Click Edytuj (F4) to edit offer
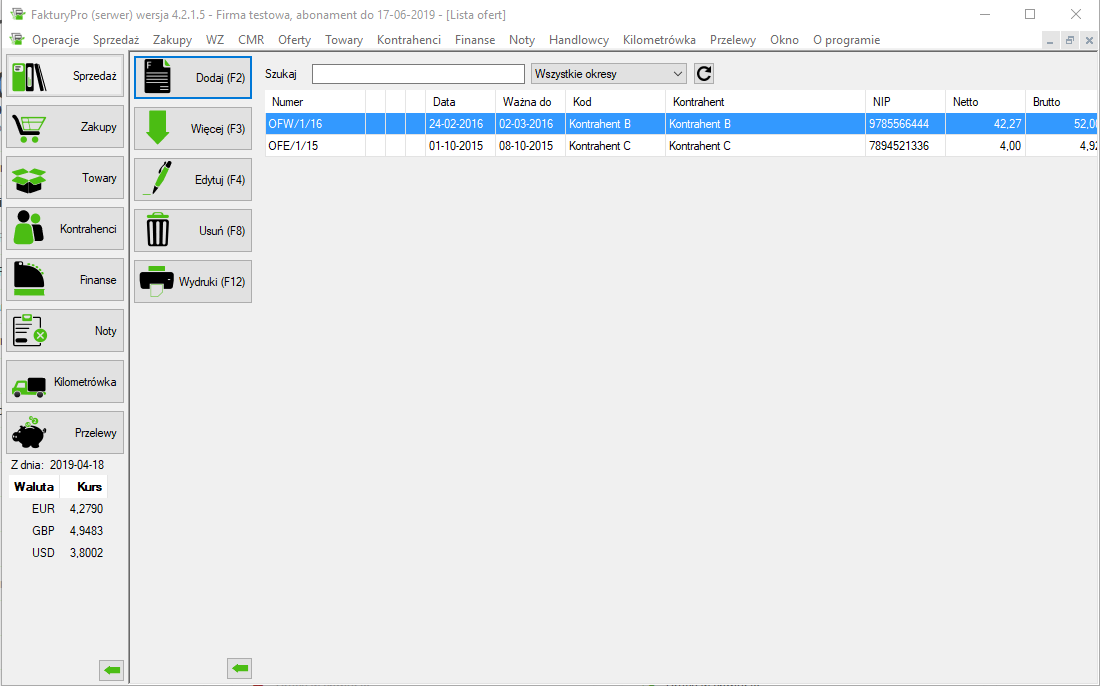The width and height of the screenshot is (1100, 686). click(193, 180)
